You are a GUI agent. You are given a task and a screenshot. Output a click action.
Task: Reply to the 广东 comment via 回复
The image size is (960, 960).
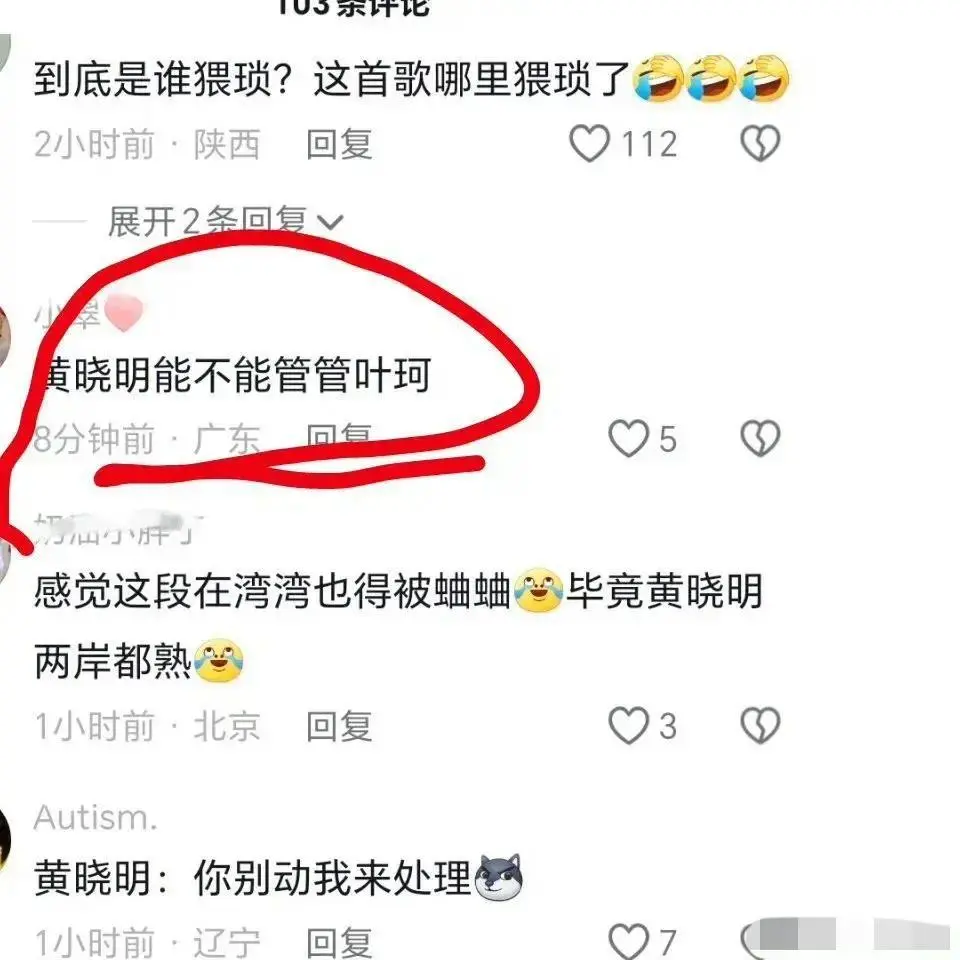[x=339, y=437]
